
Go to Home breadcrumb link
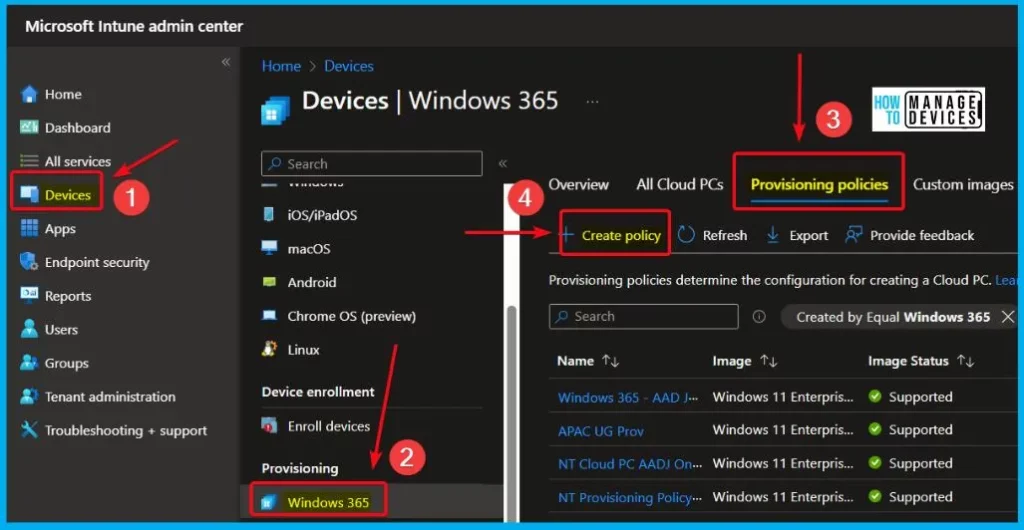[281, 66]
